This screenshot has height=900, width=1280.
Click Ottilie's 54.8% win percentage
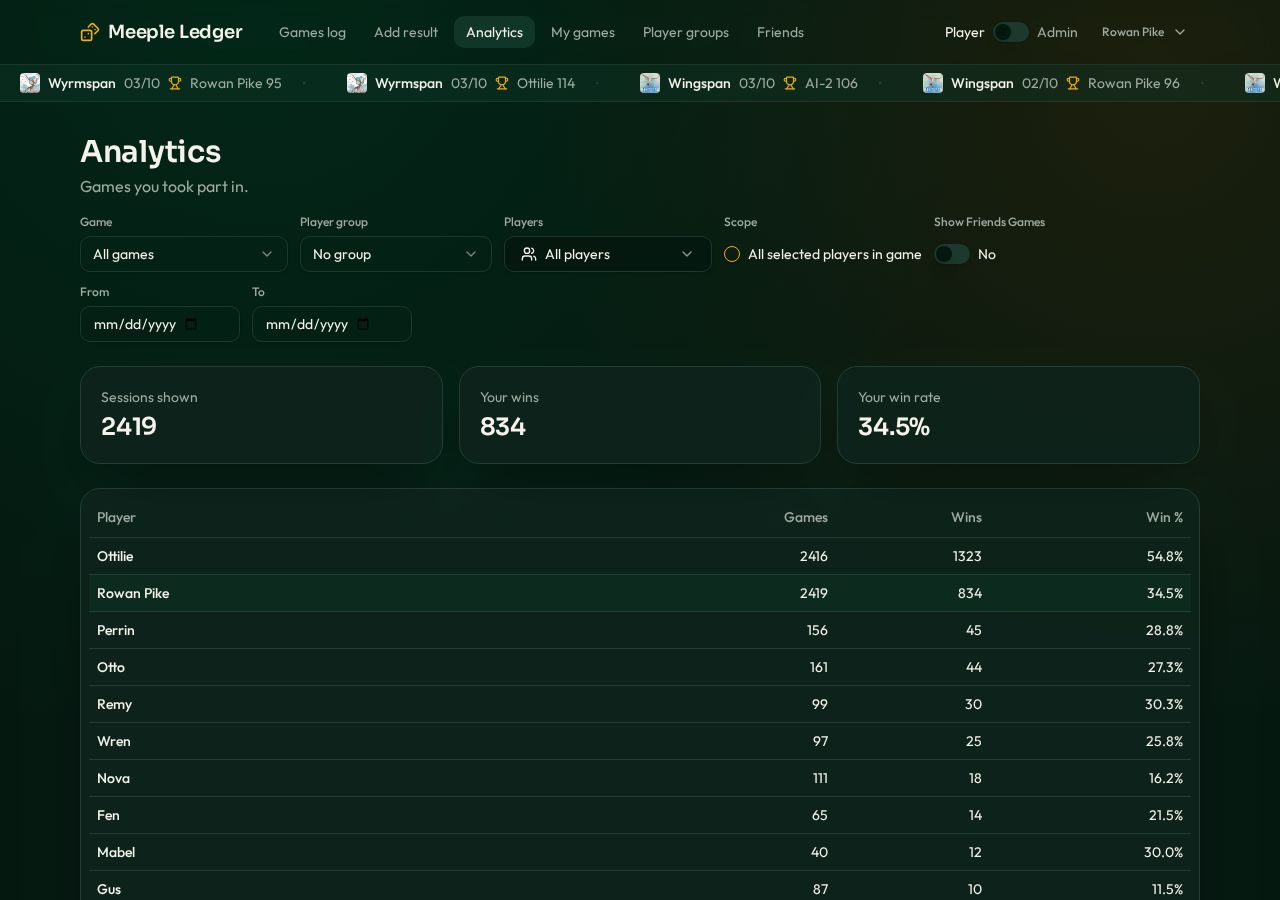(1165, 556)
